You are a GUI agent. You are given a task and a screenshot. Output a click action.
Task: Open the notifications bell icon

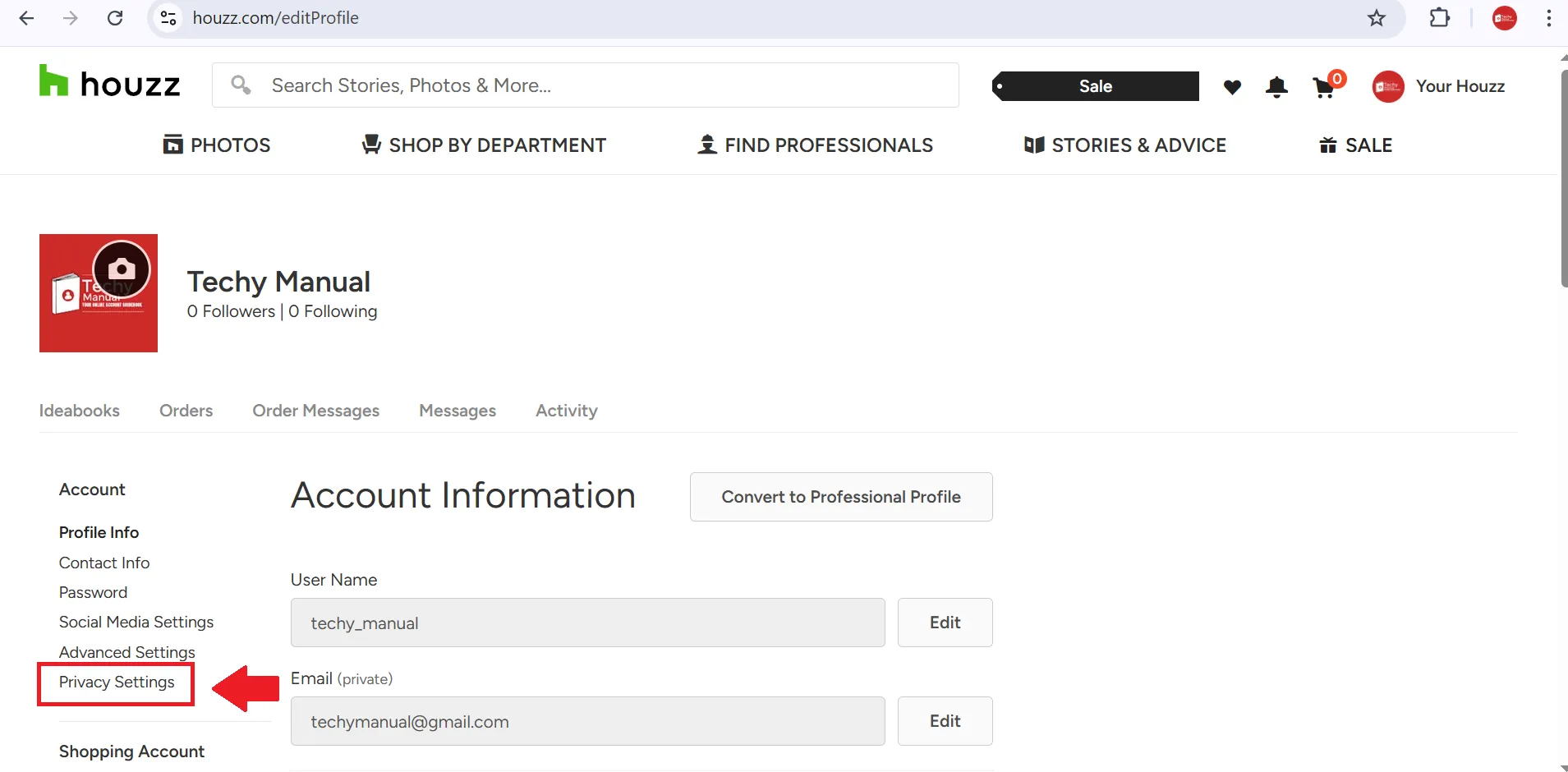pyautogui.click(x=1276, y=86)
